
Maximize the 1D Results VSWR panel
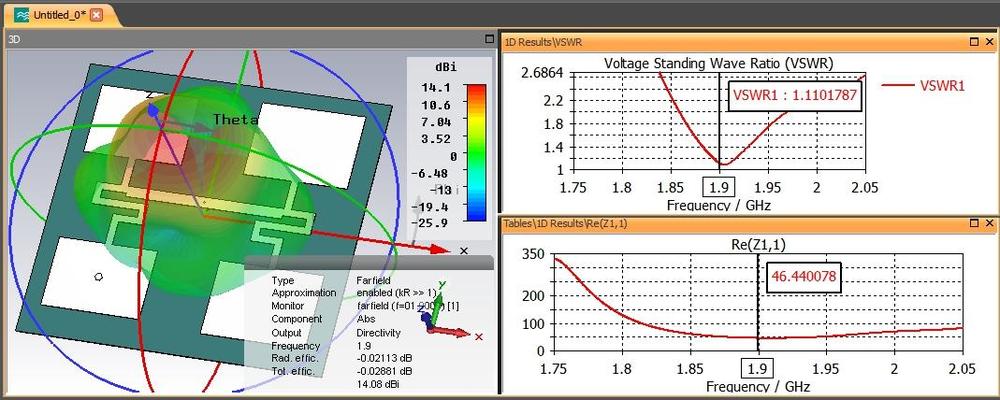click(x=974, y=42)
